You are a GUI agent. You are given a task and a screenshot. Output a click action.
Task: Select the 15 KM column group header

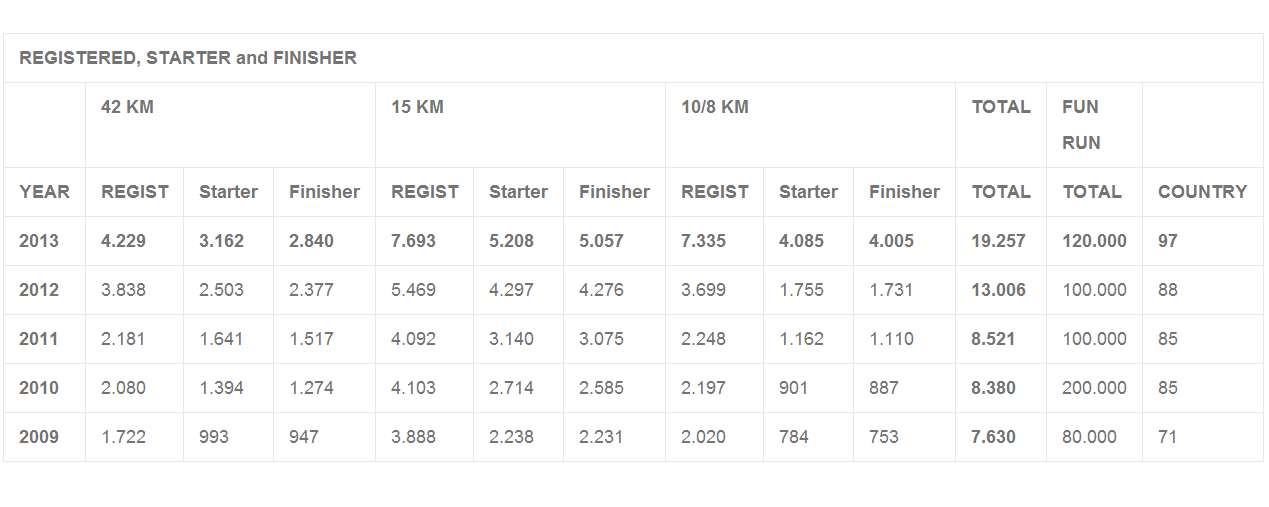tap(417, 107)
